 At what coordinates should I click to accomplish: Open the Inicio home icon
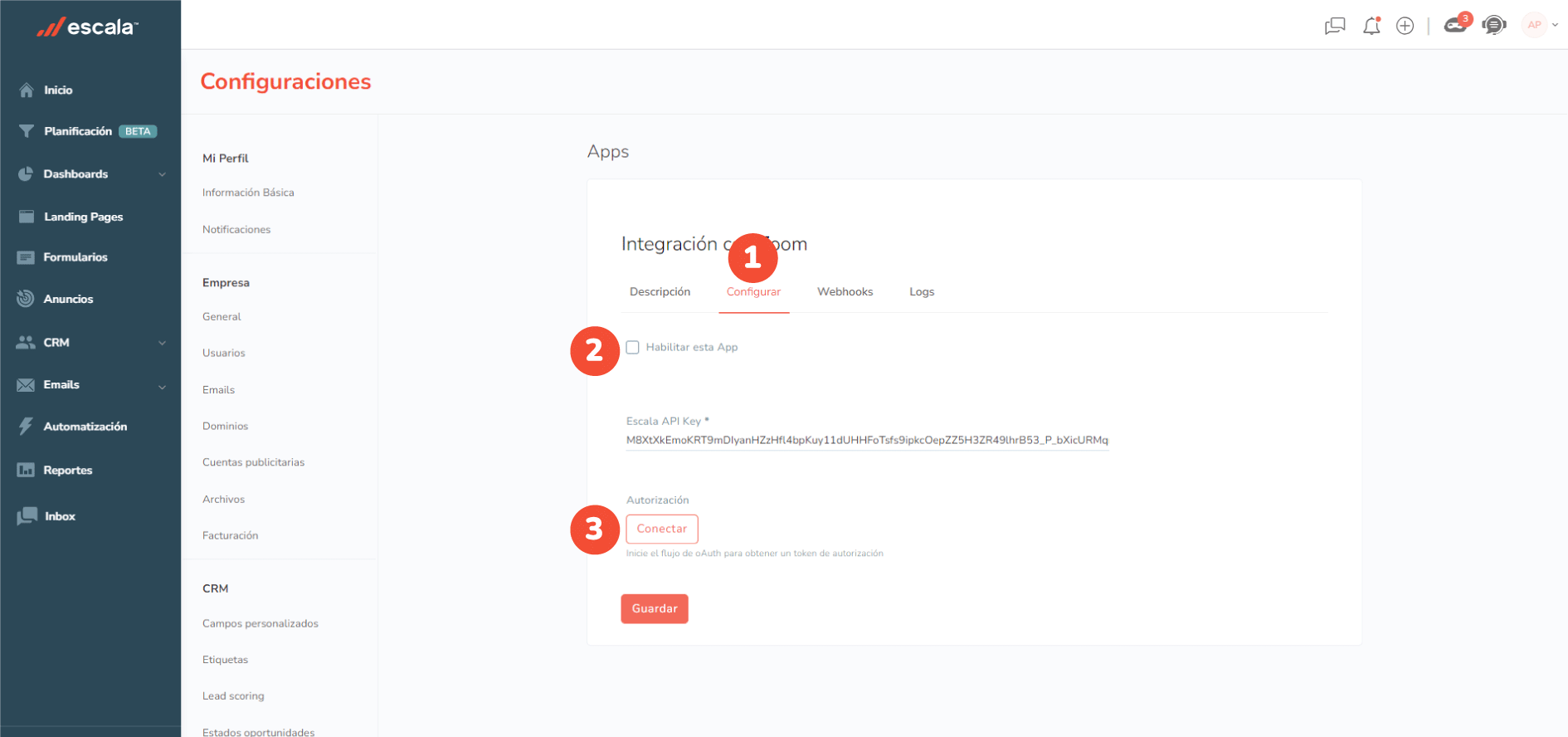pyautogui.click(x=27, y=90)
